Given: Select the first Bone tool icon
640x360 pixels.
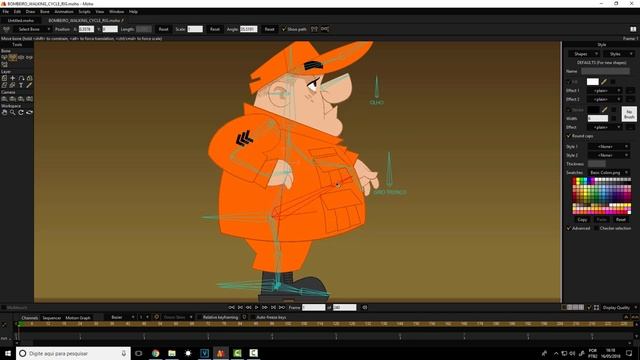Looking at the screenshot, I should (4, 58).
